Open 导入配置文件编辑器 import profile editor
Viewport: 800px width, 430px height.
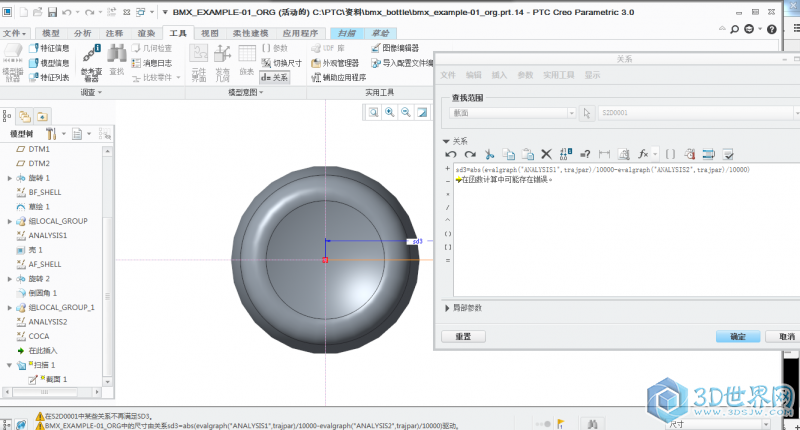tap(402, 63)
